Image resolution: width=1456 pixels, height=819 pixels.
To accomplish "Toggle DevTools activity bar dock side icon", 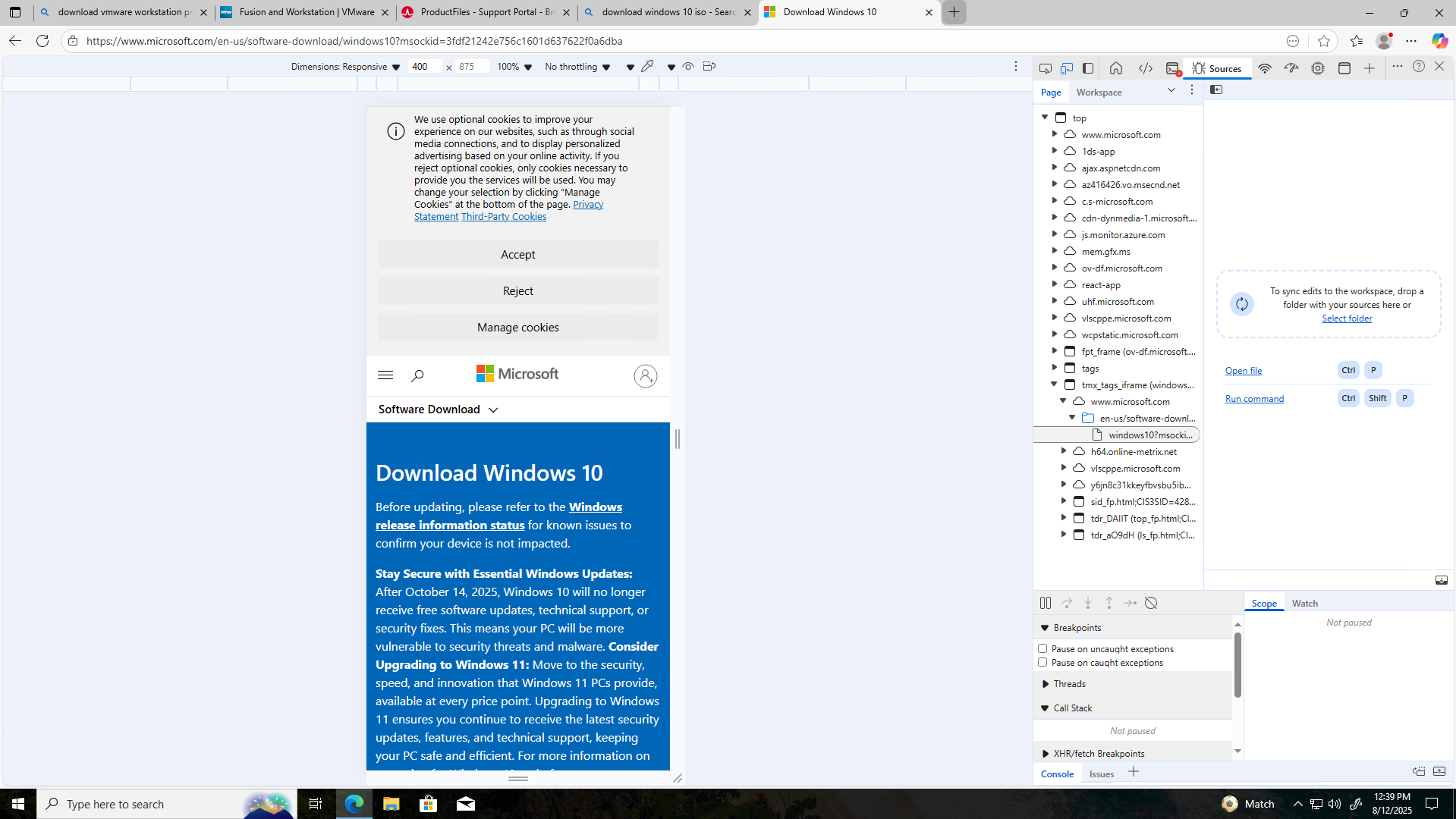I will (1088, 68).
